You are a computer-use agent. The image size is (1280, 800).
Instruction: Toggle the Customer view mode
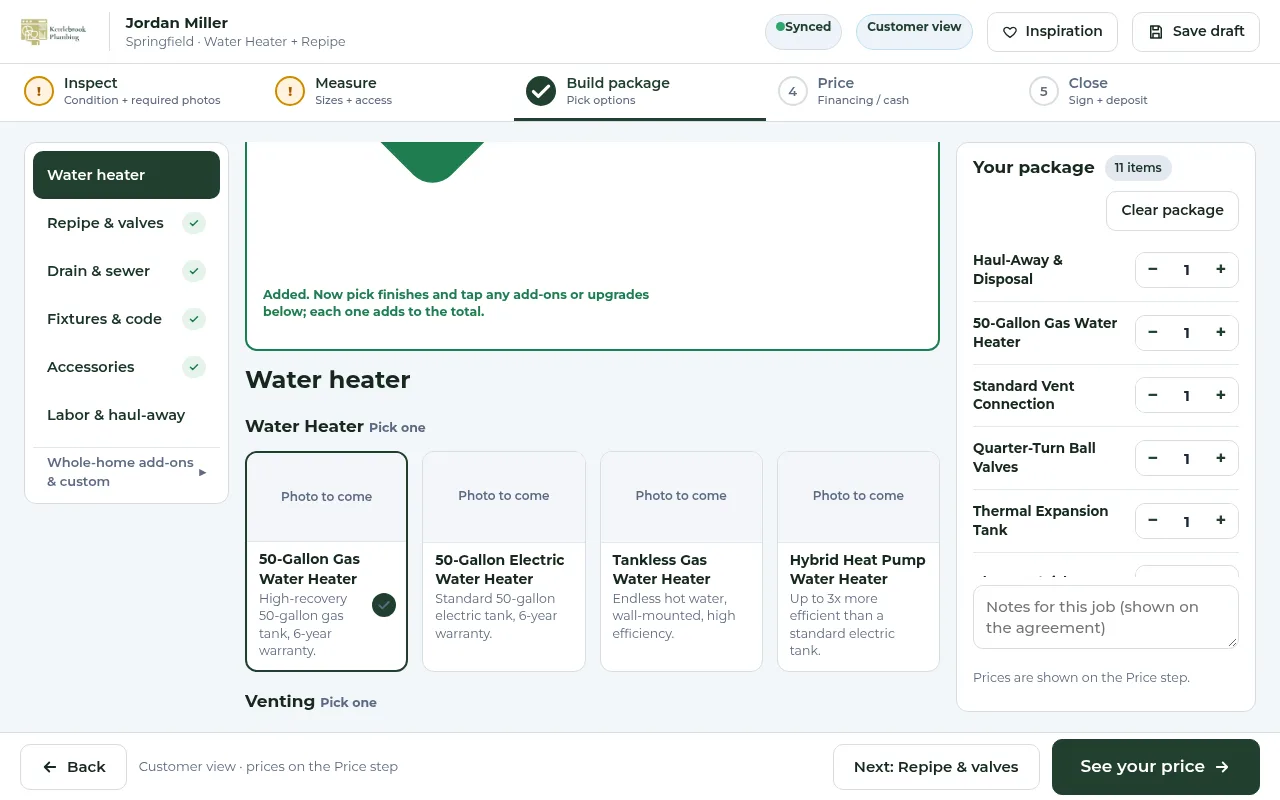914,31
